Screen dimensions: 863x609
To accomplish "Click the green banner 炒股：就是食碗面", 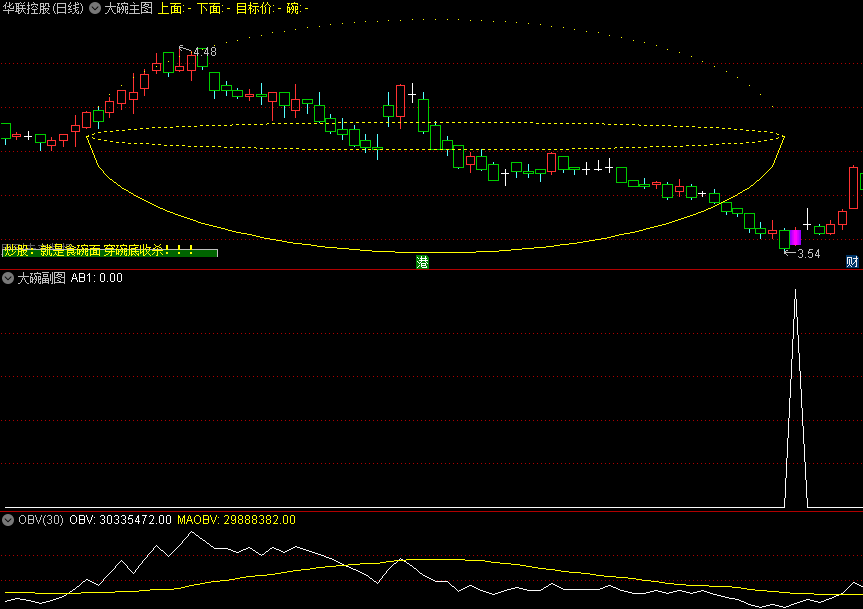I will tap(110, 251).
